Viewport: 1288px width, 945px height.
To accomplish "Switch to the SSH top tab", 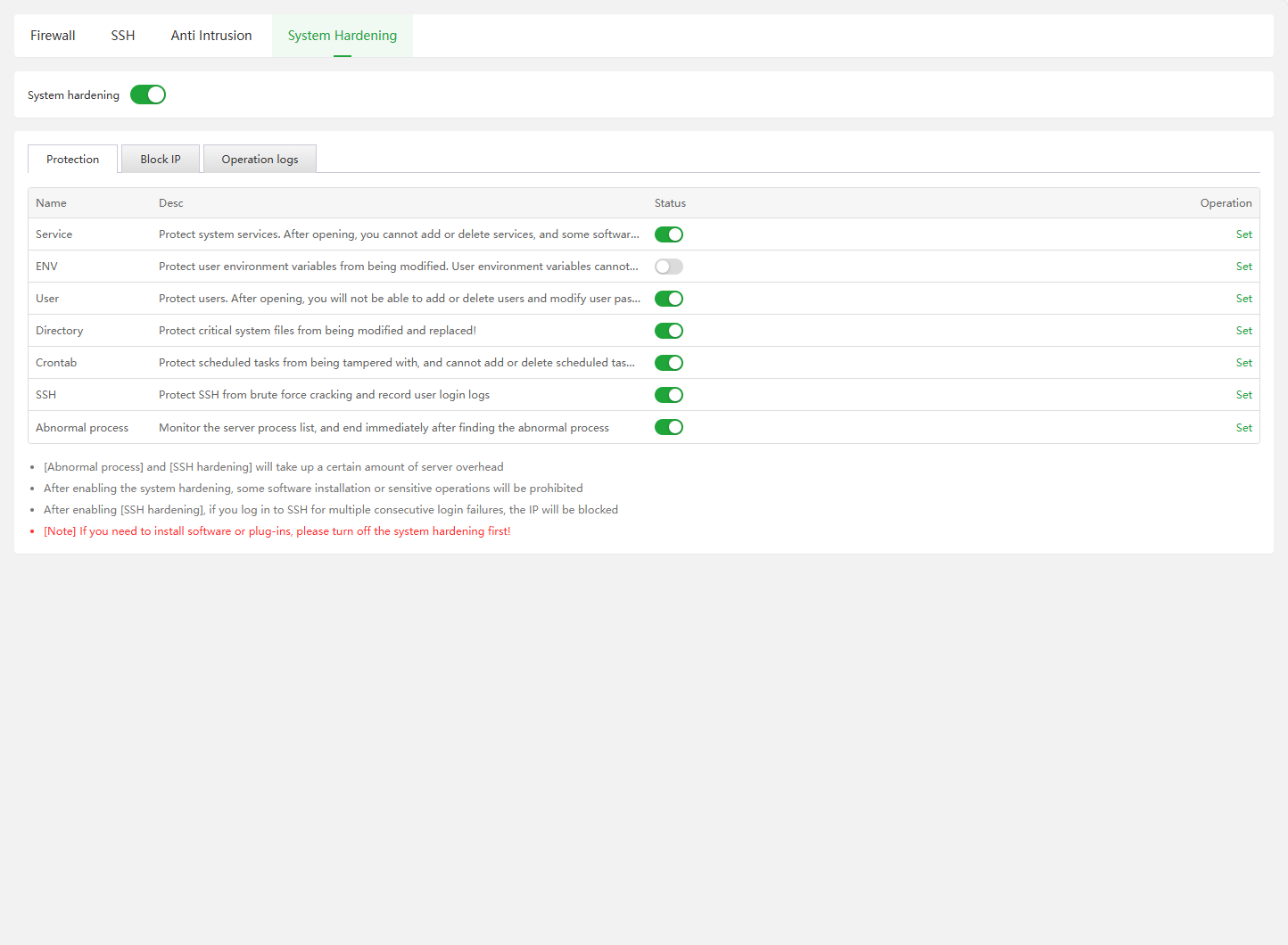I will [x=123, y=36].
